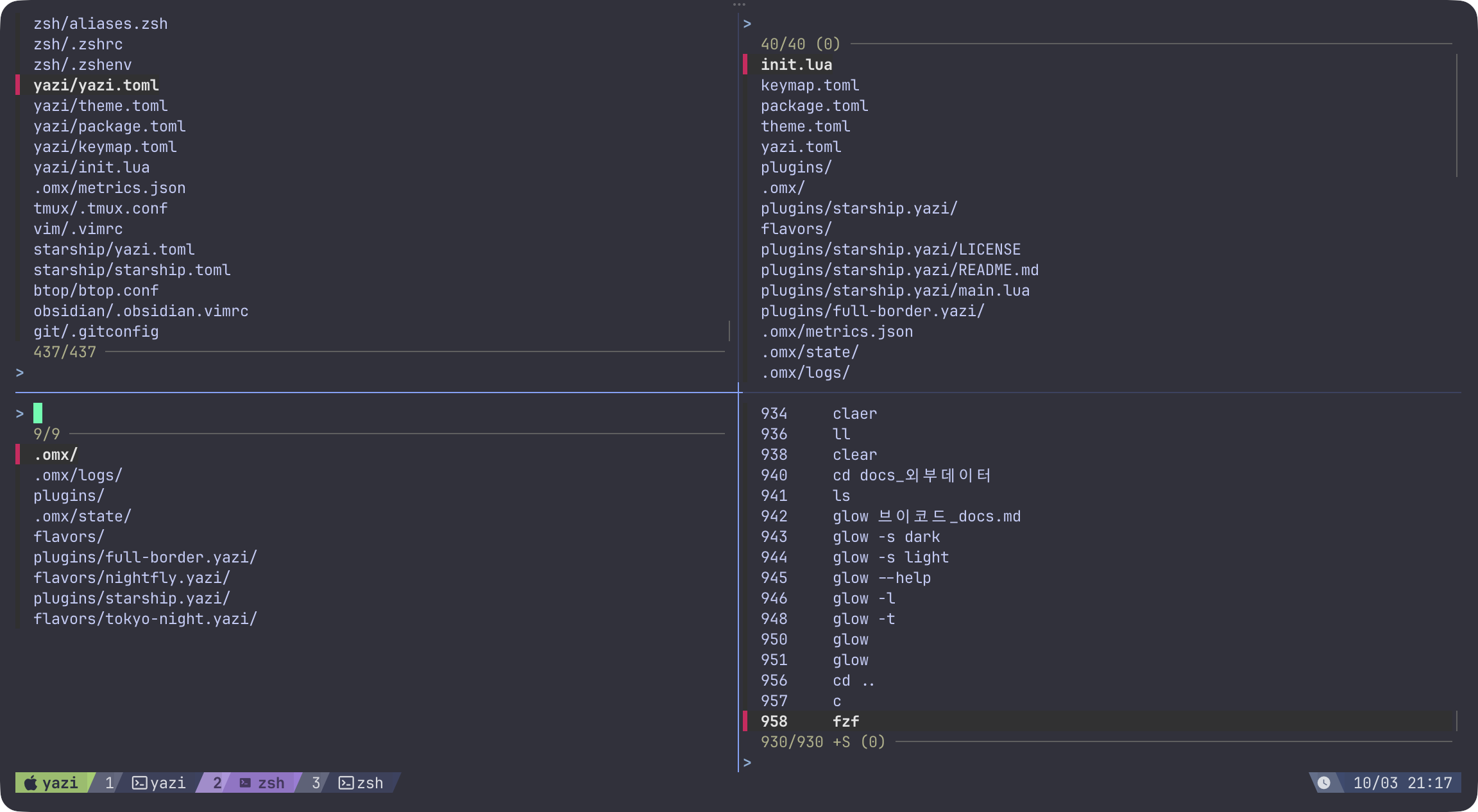Select git/.gitconfig in top-left list
The image size is (1478, 812).
click(96, 332)
